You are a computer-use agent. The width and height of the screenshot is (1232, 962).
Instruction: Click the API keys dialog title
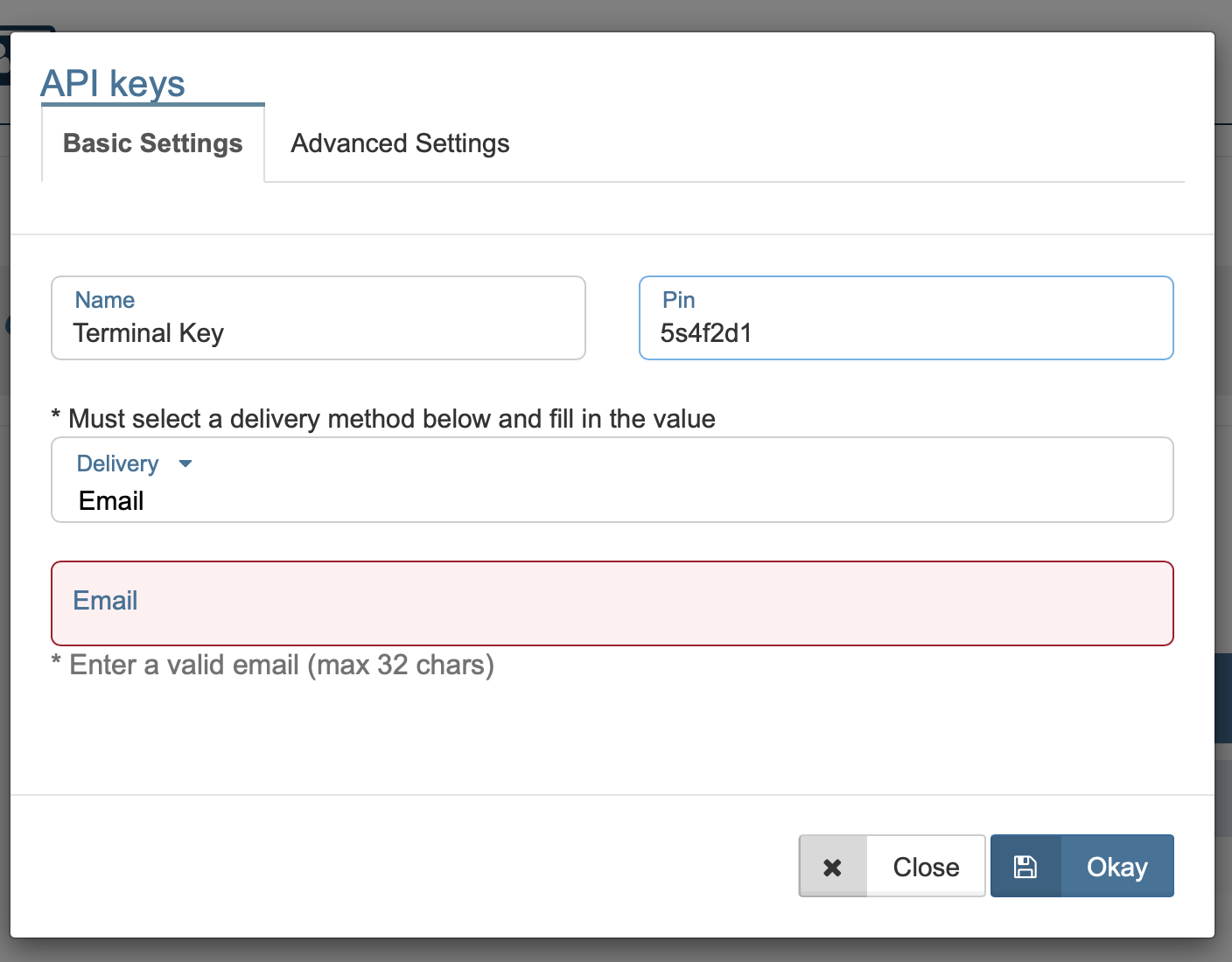pyautogui.click(x=113, y=84)
